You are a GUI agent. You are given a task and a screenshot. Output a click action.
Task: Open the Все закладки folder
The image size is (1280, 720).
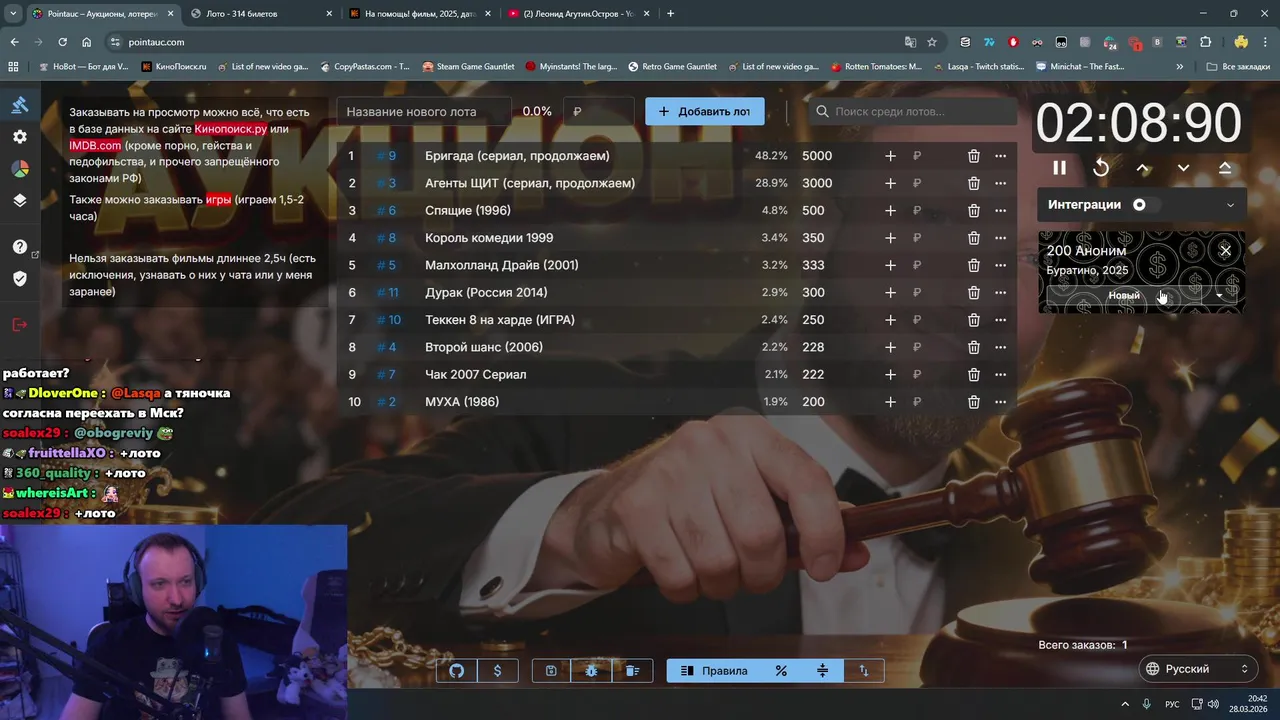[1238, 67]
